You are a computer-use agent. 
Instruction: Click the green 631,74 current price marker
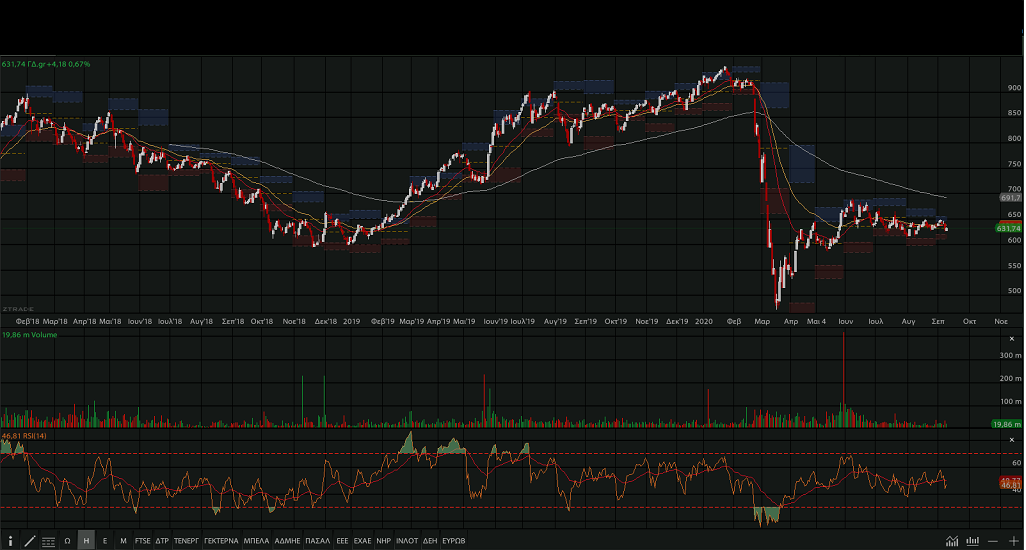coord(1008,229)
